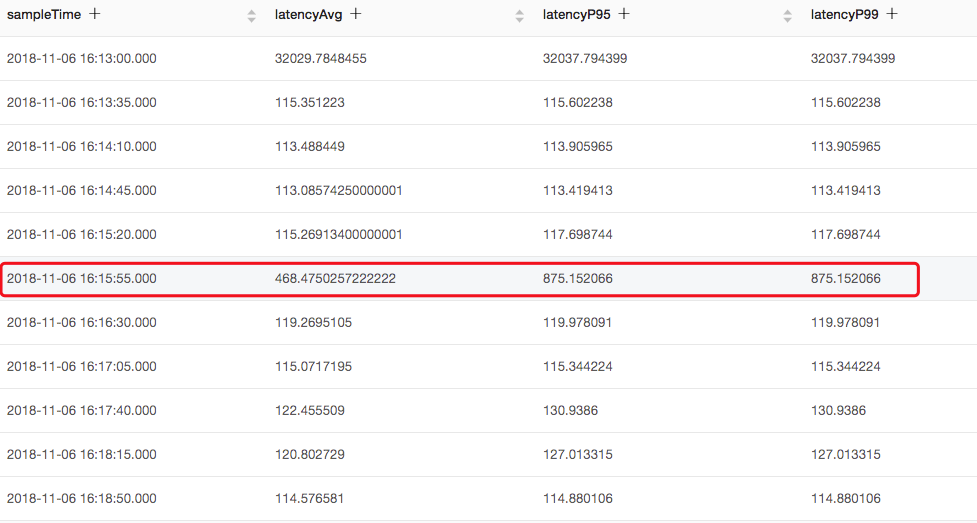Select highlighted timestamp 2018-11-06 16:15:55.000

pos(82,279)
